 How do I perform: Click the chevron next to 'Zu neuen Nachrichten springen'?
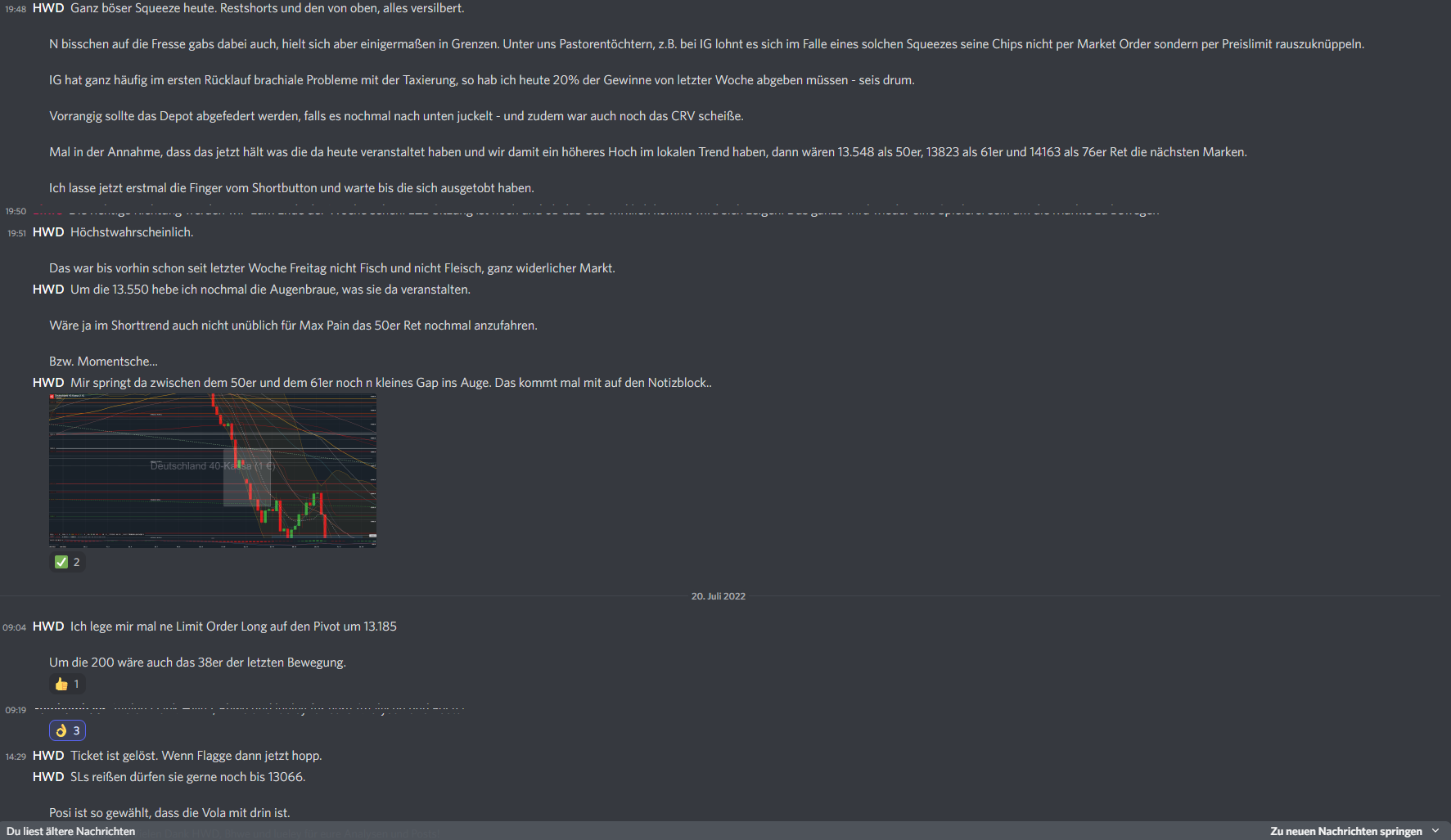[1435, 831]
